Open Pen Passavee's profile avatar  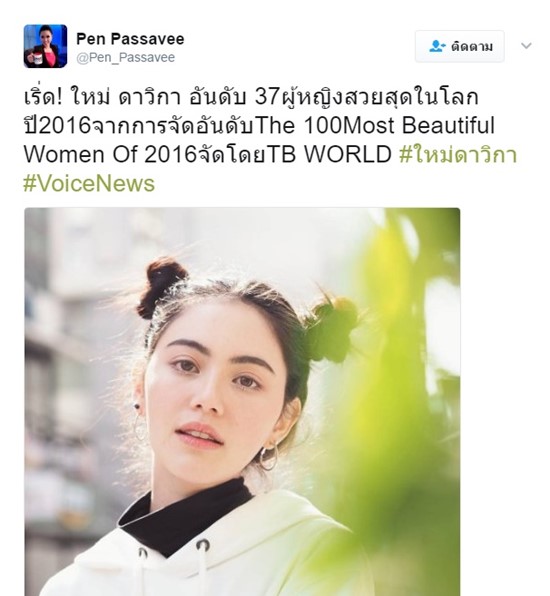tap(46, 46)
